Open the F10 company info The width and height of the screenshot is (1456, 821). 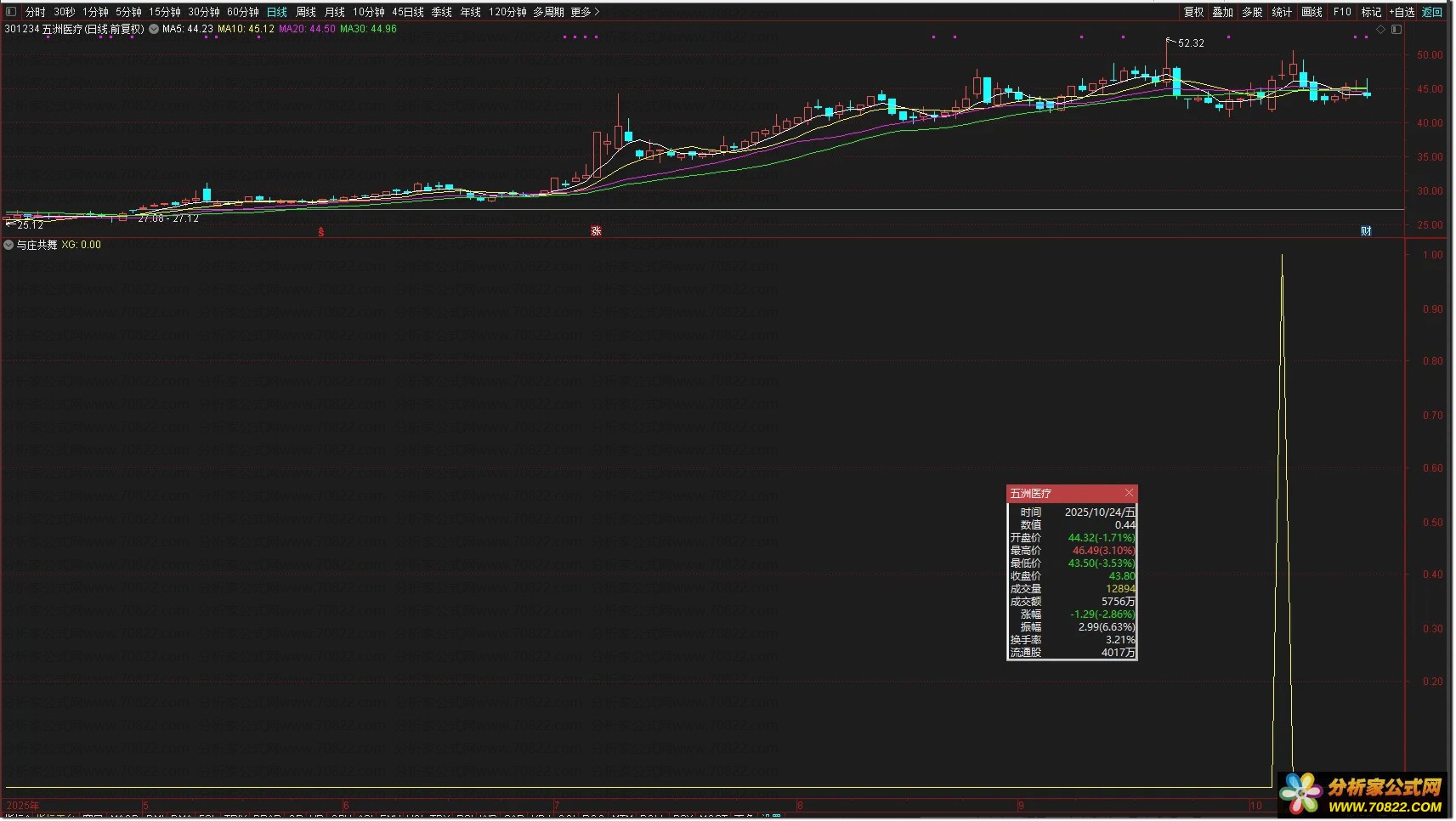pos(1342,12)
